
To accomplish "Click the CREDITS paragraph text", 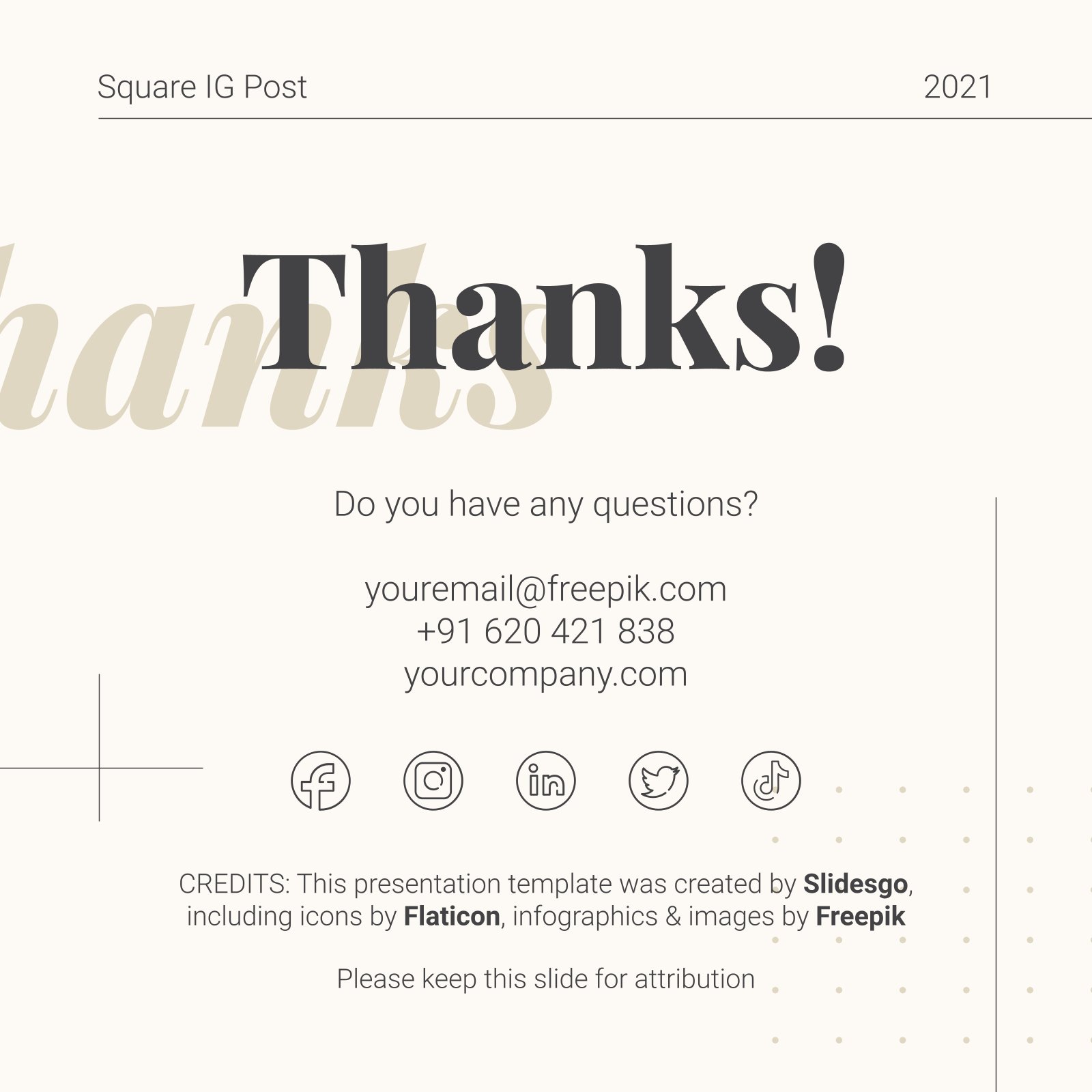I will [x=546, y=900].
